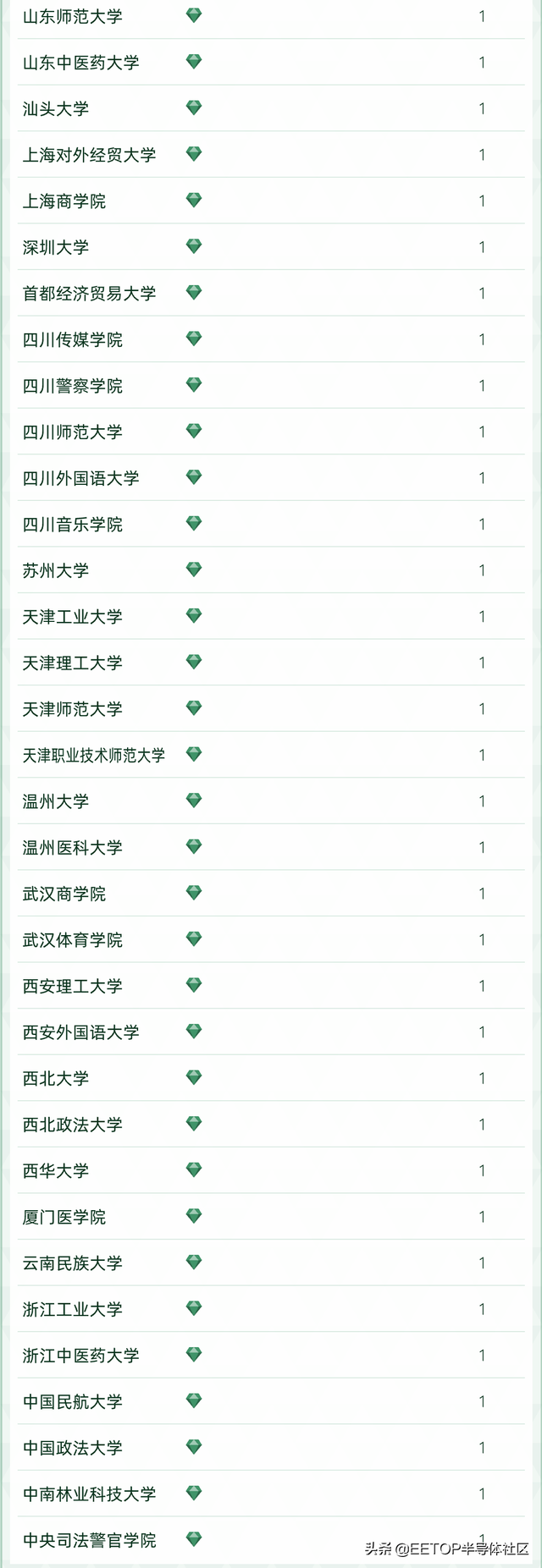Screen dimensions: 542x1568
Task: Click the count value for 山东中医药大学
Action: 482,62
